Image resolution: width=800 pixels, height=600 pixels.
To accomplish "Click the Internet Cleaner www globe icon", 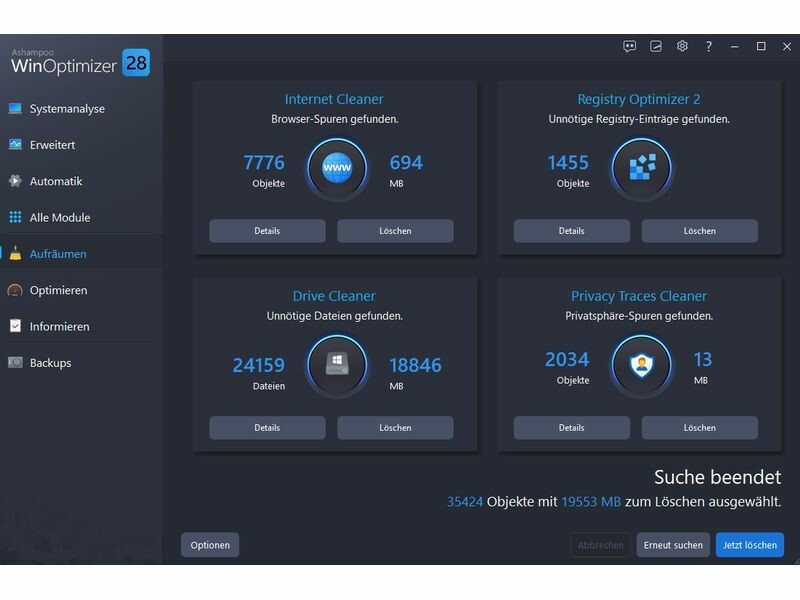I will coord(337,170).
